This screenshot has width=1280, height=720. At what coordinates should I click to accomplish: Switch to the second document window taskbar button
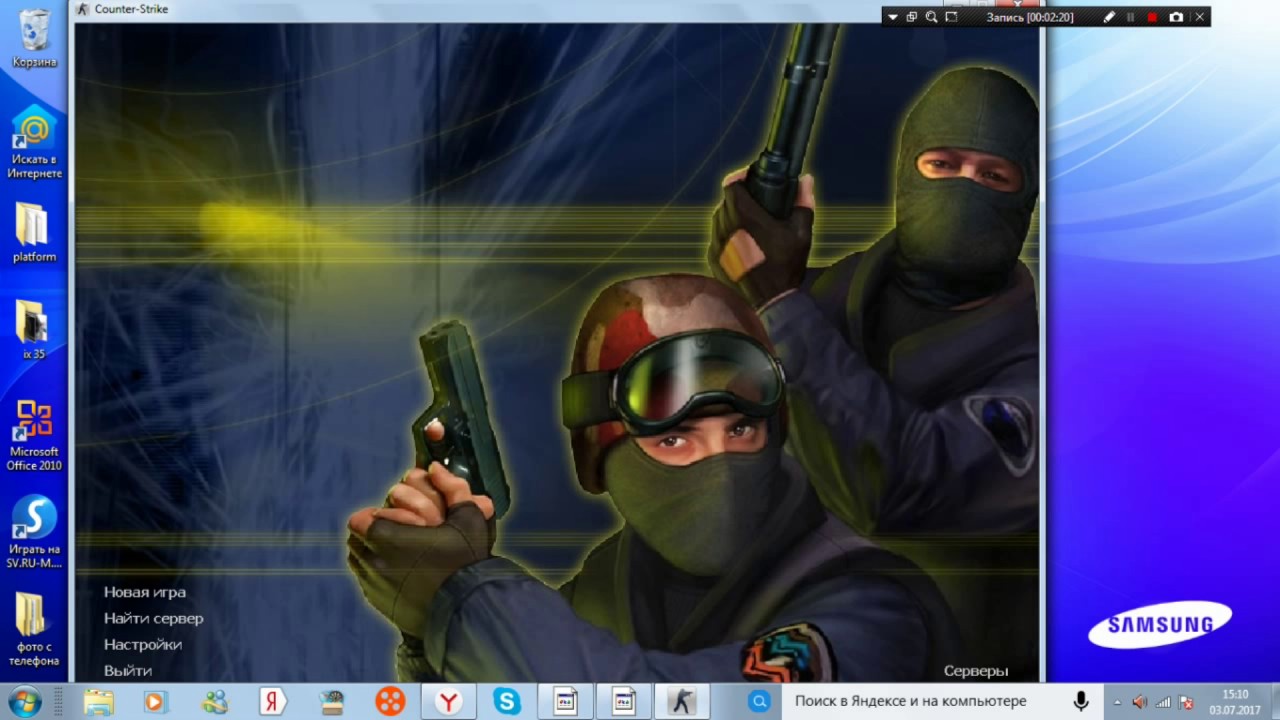click(x=624, y=701)
